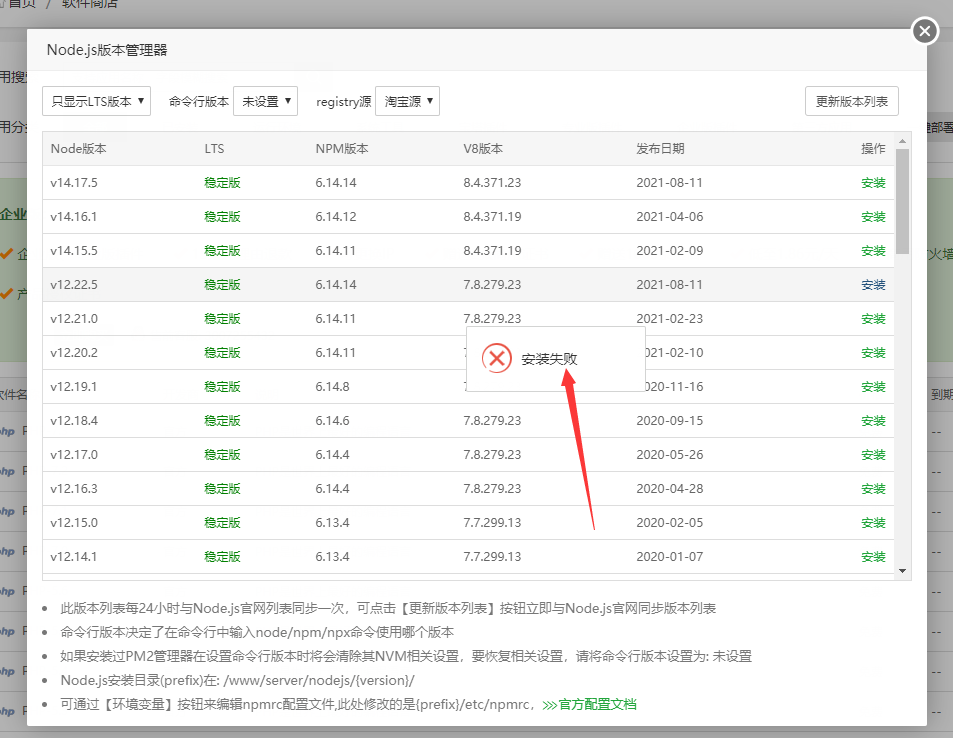
Task: Install Node version v12.16.3
Action: pyautogui.click(x=873, y=489)
